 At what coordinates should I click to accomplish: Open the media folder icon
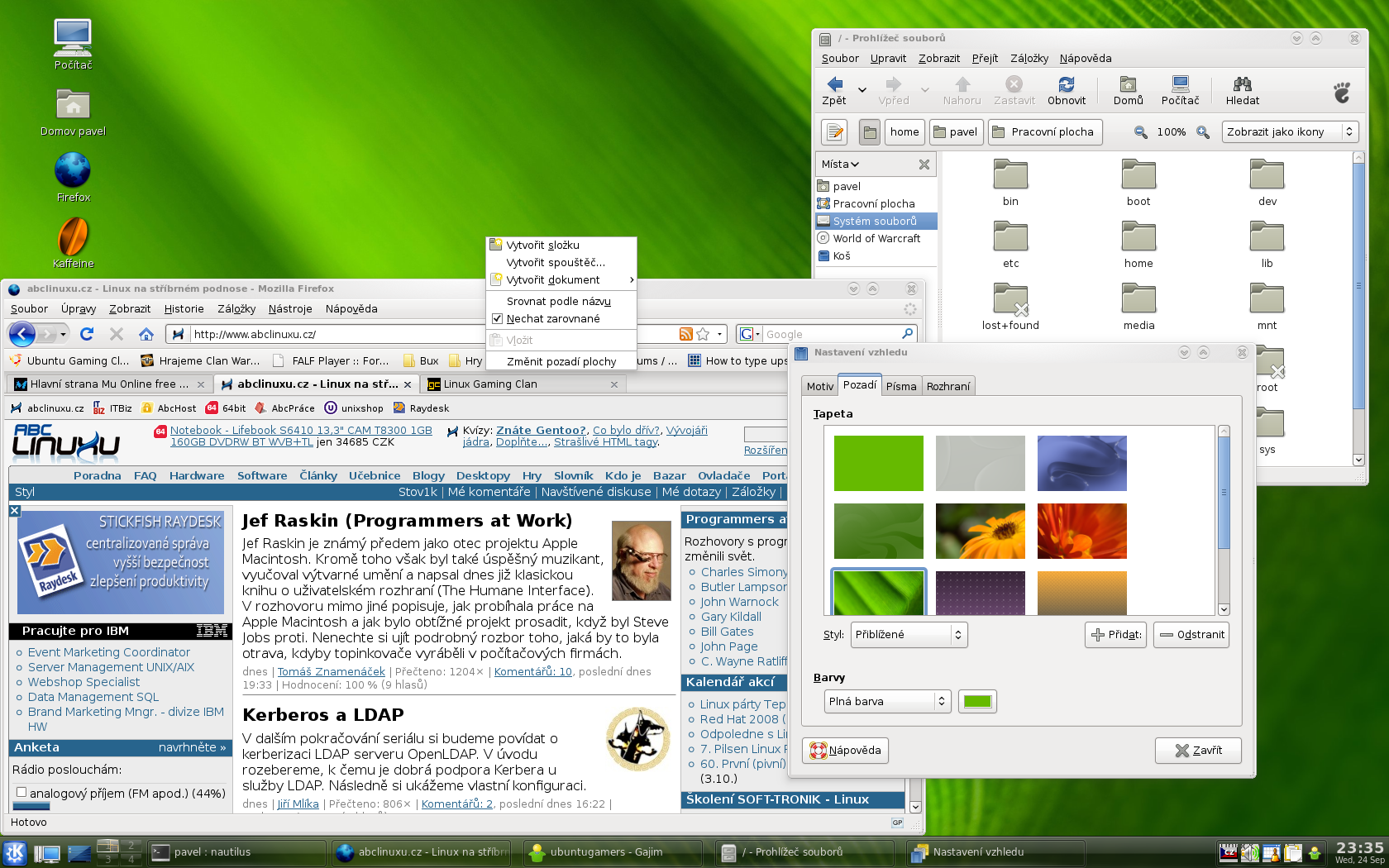click(x=1138, y=298)
